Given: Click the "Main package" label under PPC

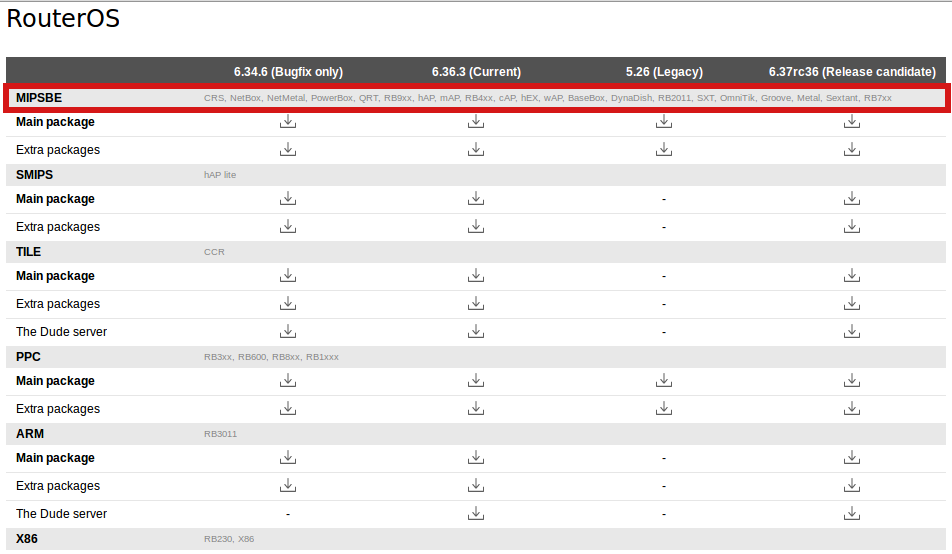Looking at the screenshot, I should [x=55, y=381].
